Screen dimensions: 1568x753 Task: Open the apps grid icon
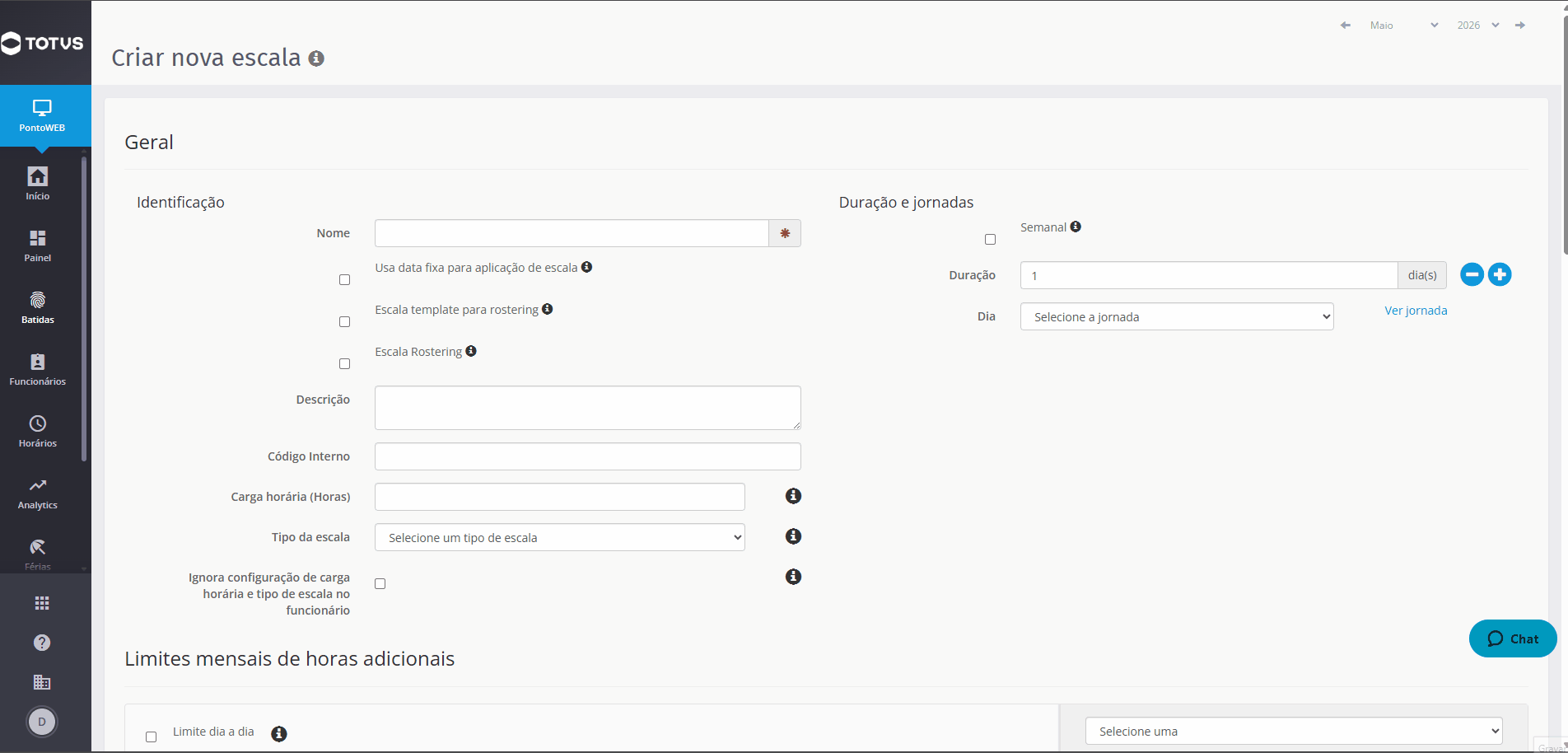coord(42,603)
